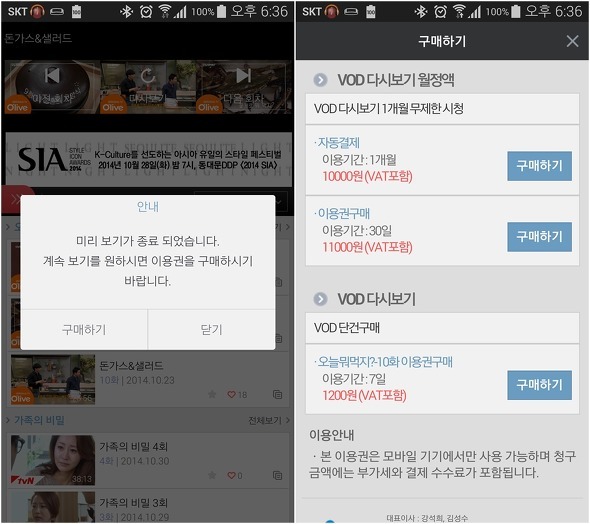Tap the copy icon on 가족의 비밀 4회 row
590x524 pixels.
[277, 475]
